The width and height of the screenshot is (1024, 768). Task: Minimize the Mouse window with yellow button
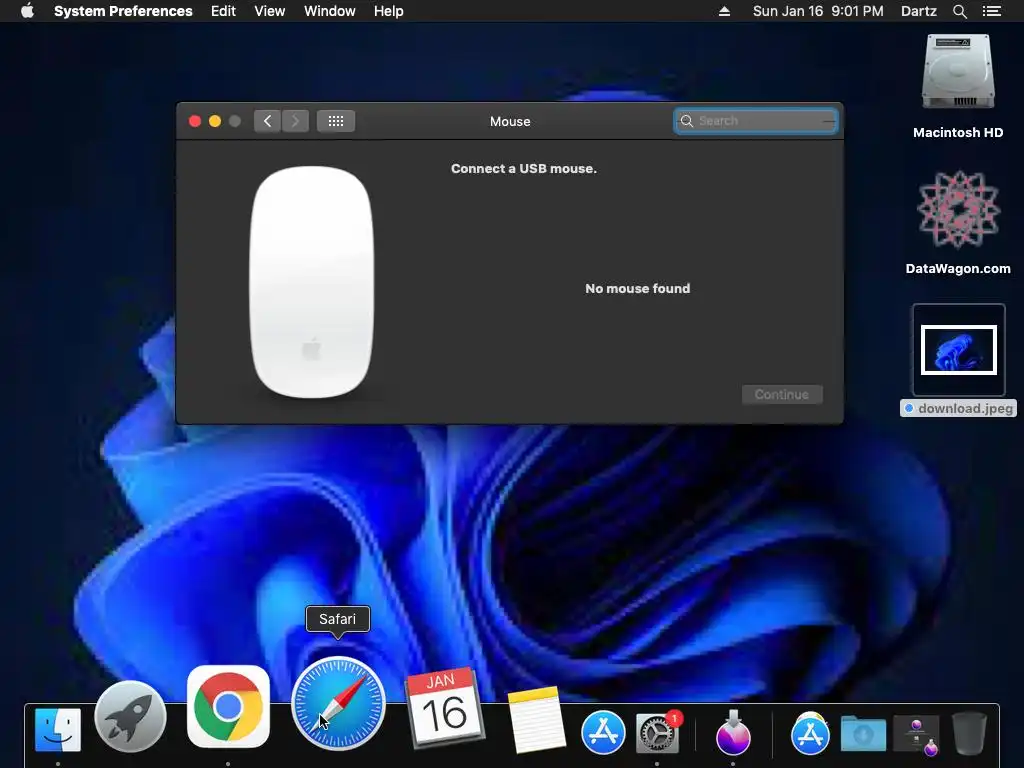(215, 121)
